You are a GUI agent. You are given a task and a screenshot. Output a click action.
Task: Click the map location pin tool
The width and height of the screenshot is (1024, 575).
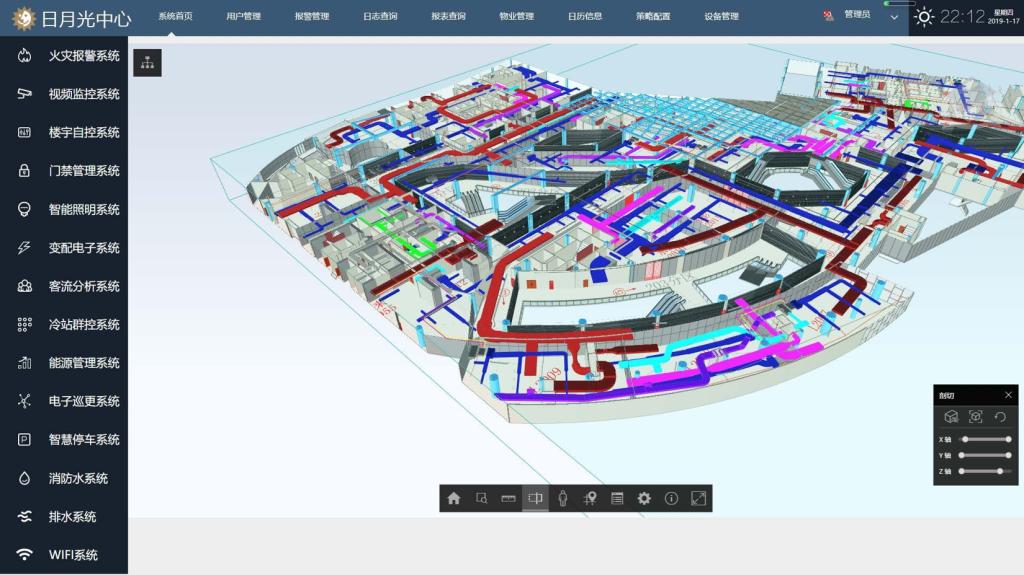pos(590,498)
